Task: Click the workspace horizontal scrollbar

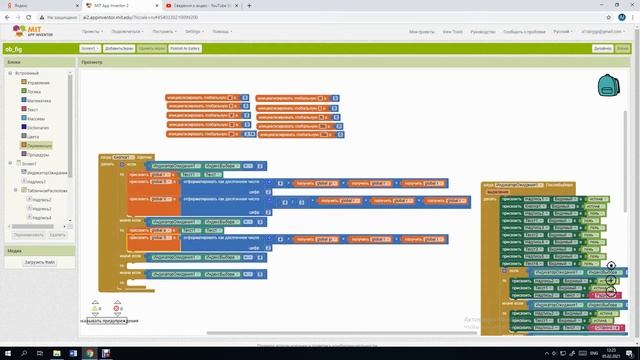Action: (x=342, y=333)
